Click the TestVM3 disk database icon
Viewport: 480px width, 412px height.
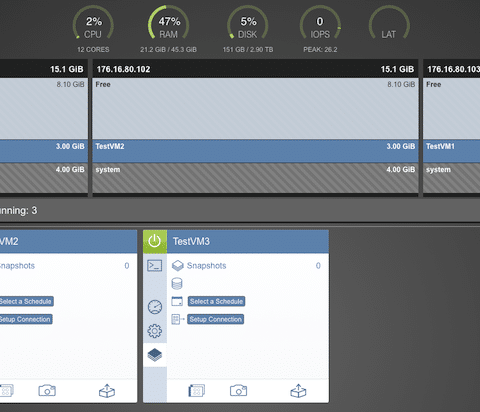177,284
